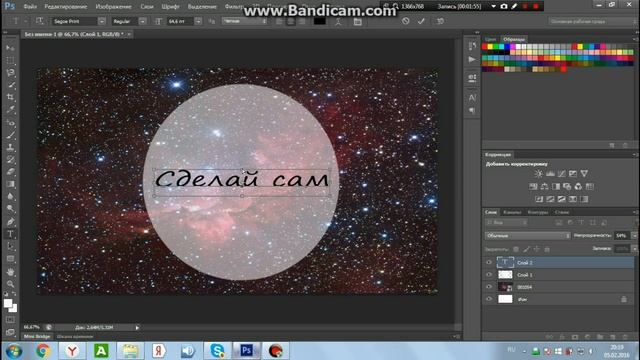The width and height of the screenshot is (640, 360).
Task: Choose the foreground color swatch
Action: [x=8, y=303]
